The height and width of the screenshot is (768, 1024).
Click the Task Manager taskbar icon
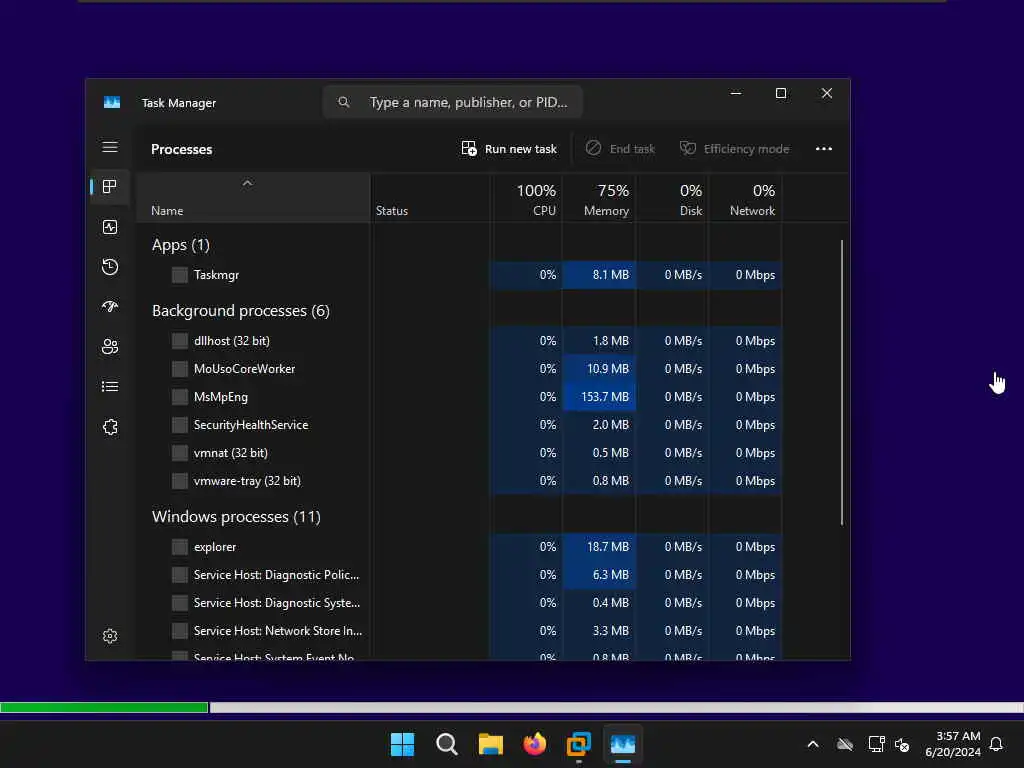[622, 744]
